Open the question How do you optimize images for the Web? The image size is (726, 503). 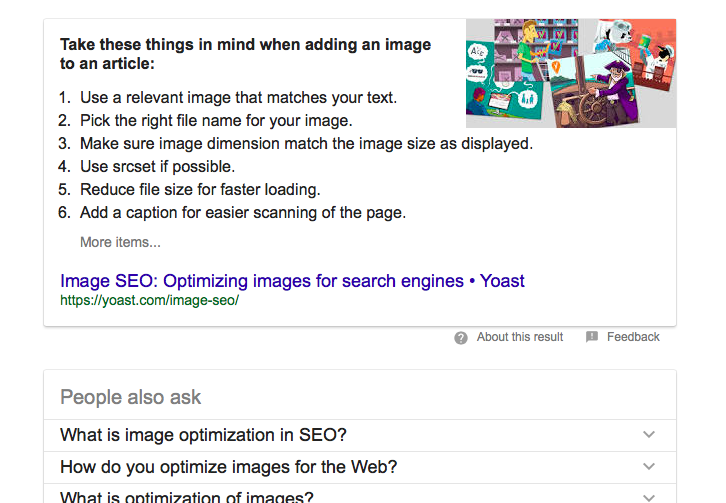click(229, 467)
